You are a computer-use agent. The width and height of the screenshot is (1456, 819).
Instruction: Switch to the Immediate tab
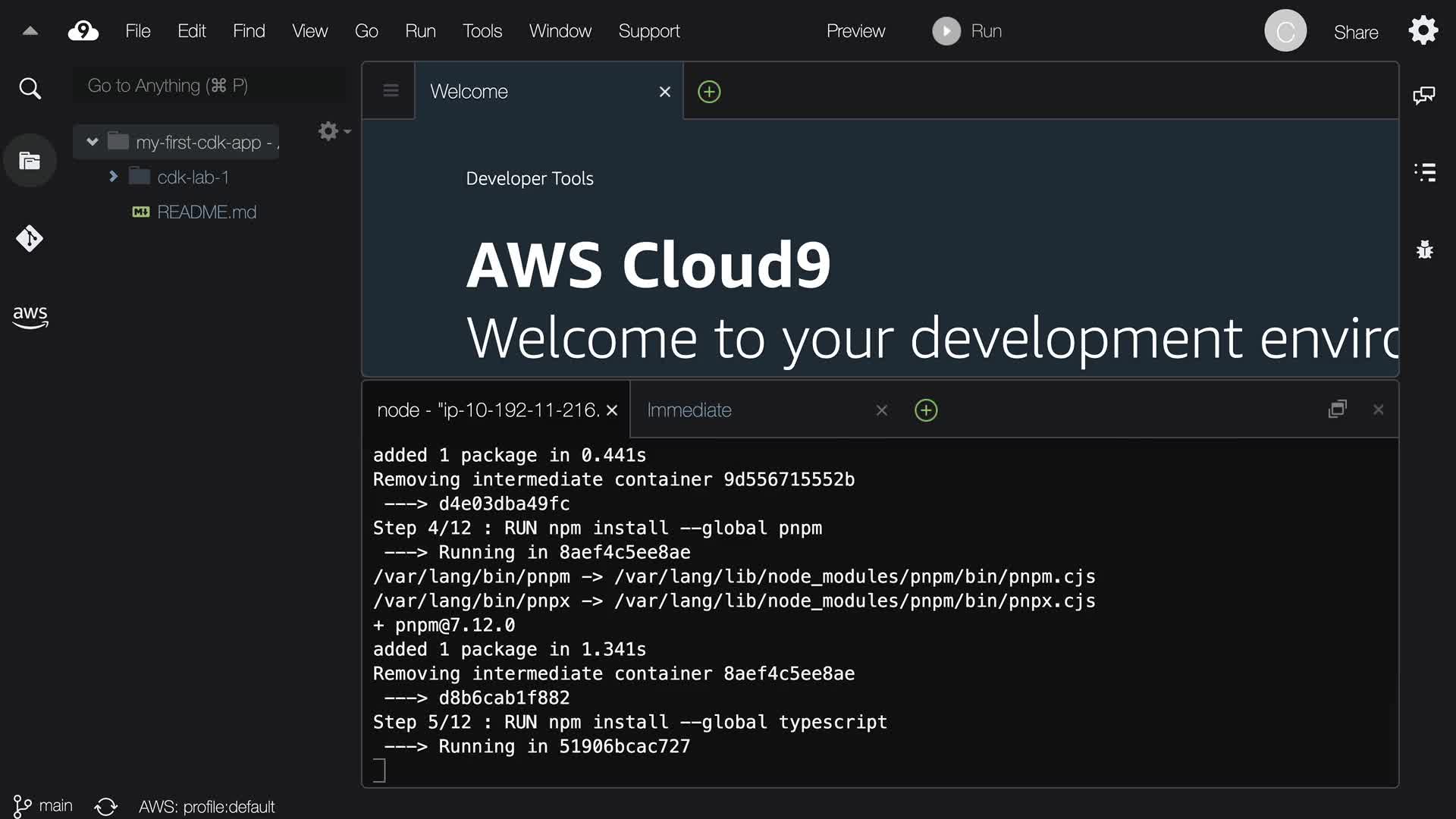coord(689,410)
